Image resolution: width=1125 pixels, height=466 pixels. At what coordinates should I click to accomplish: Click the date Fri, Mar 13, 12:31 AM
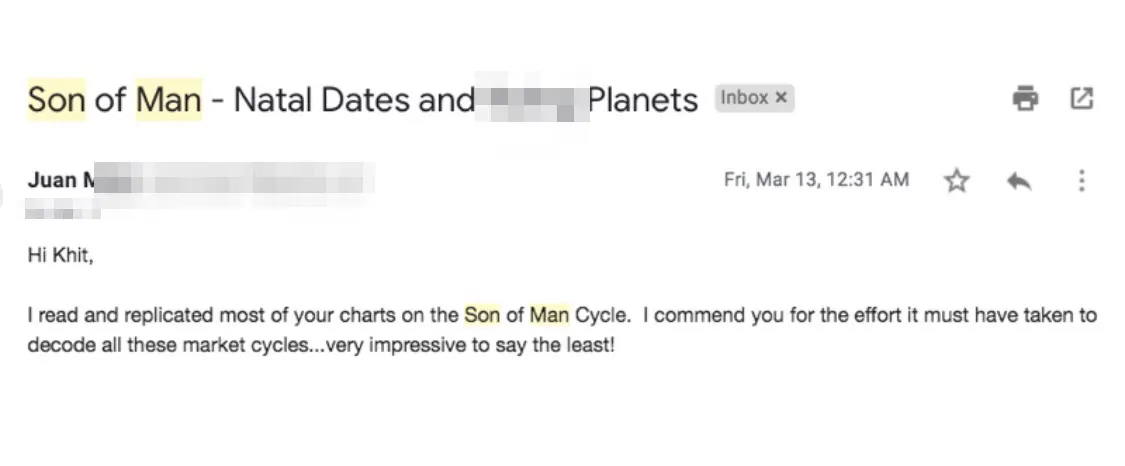[x=816, y=179]
